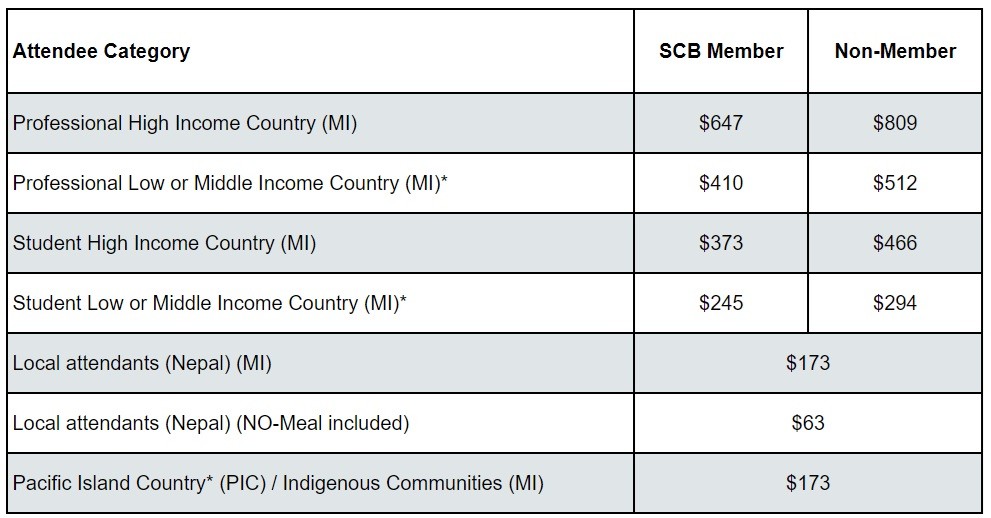
Task: Click the $173 price for Nepal local attendants
Action: [x=808, y=363]
